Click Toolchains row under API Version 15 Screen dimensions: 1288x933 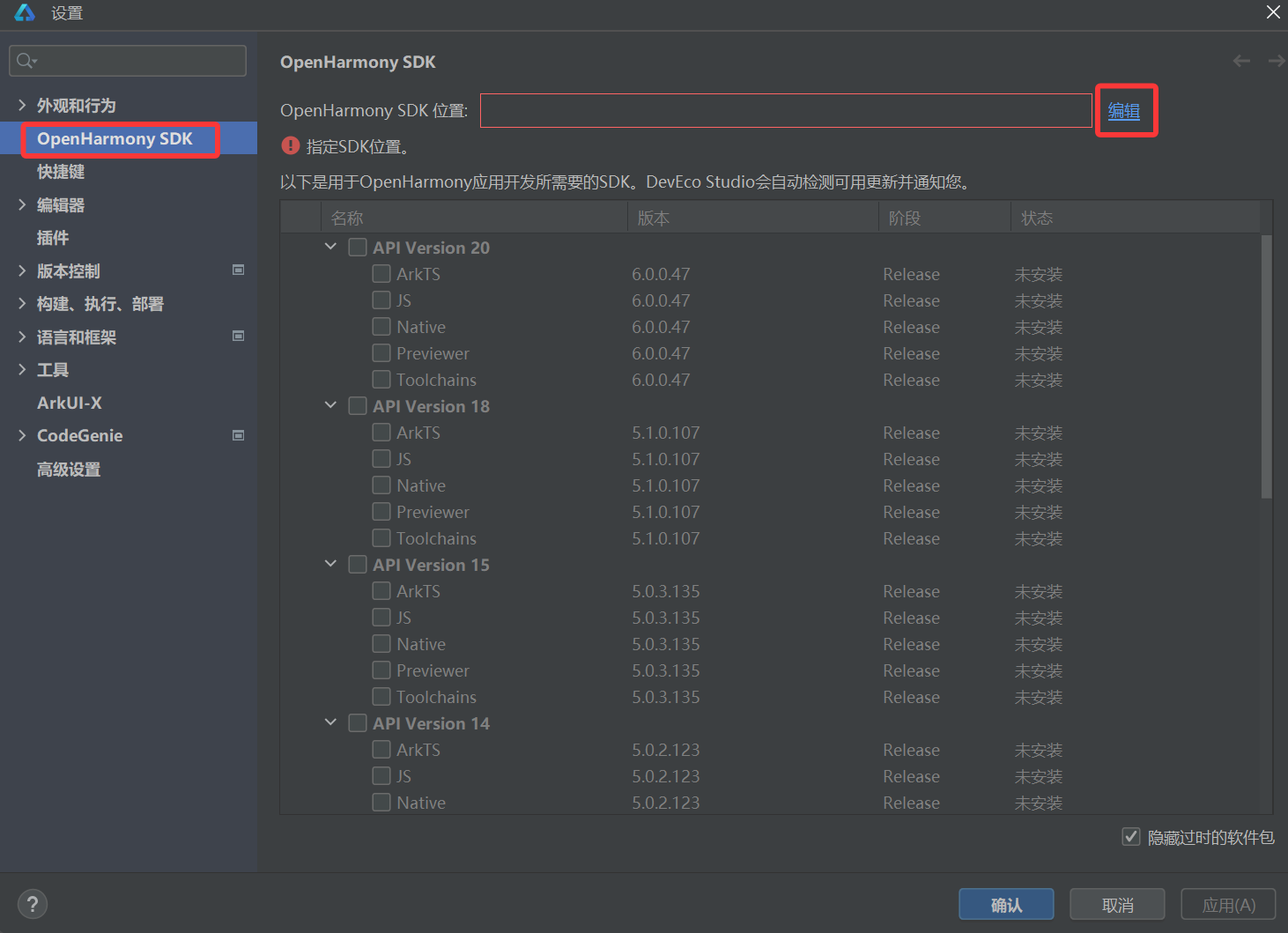771,697
